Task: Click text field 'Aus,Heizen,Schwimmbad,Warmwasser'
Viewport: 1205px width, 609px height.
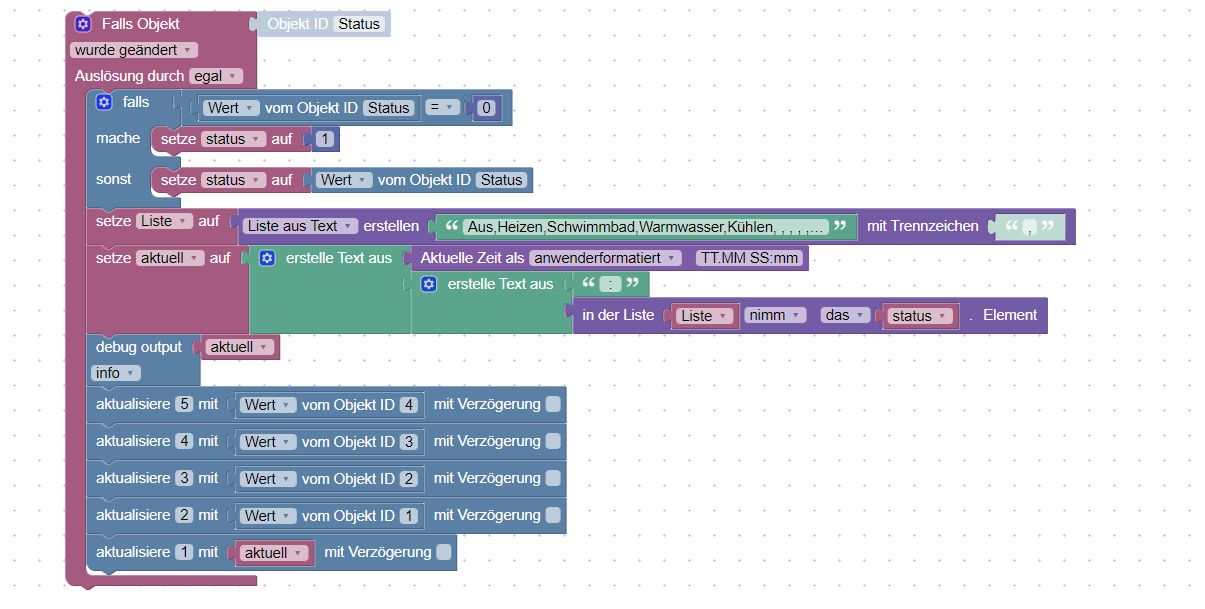Action: click(x=646, y=226)
